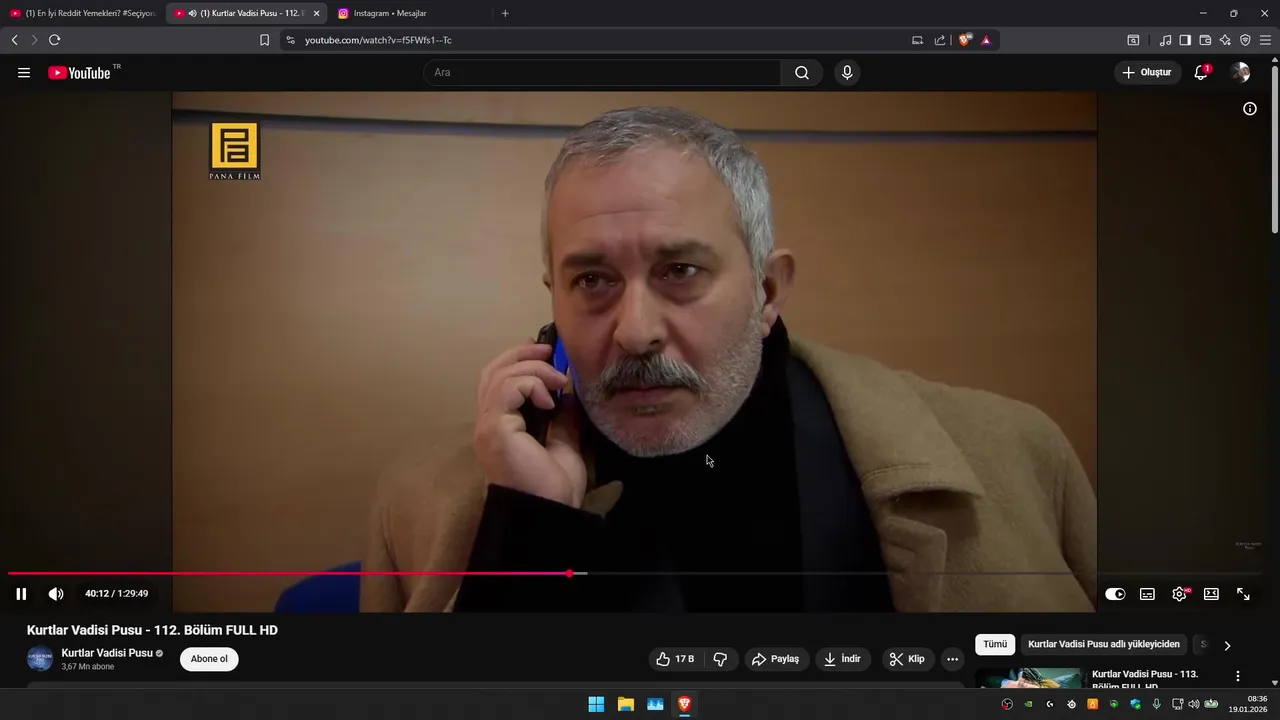Open the browser main menu
Viewport: 1280px width, 720px height.
(x=1265, y=40)
